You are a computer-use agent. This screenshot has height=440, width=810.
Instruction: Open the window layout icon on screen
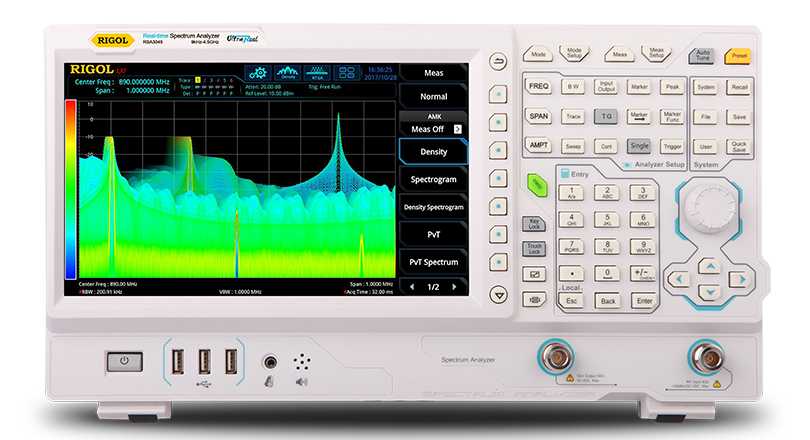[347, 73]
